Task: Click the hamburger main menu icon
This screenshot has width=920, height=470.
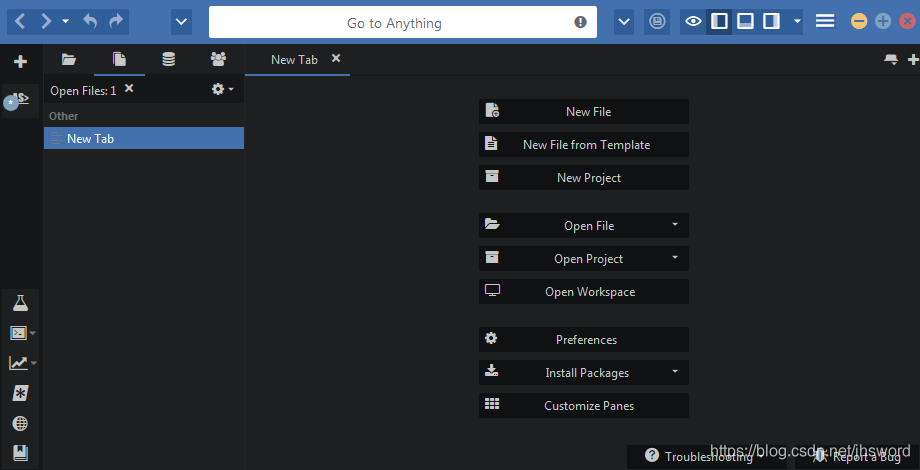Action: pos(825,21)
